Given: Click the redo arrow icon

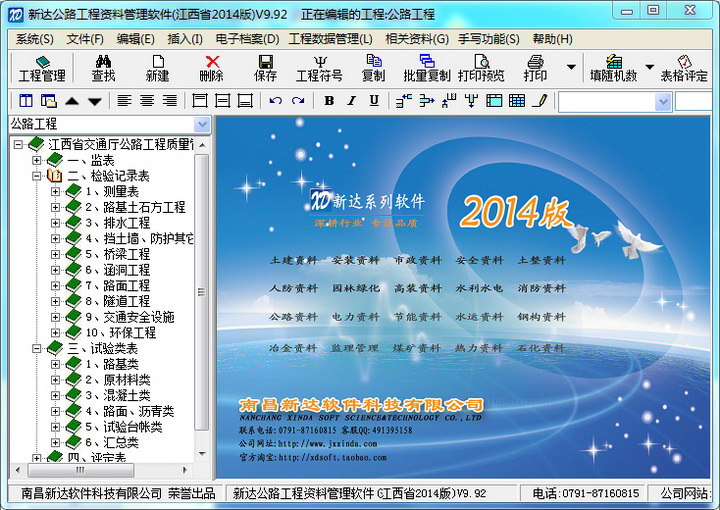Looking at the screenshot, I should [x=298, y=101].
